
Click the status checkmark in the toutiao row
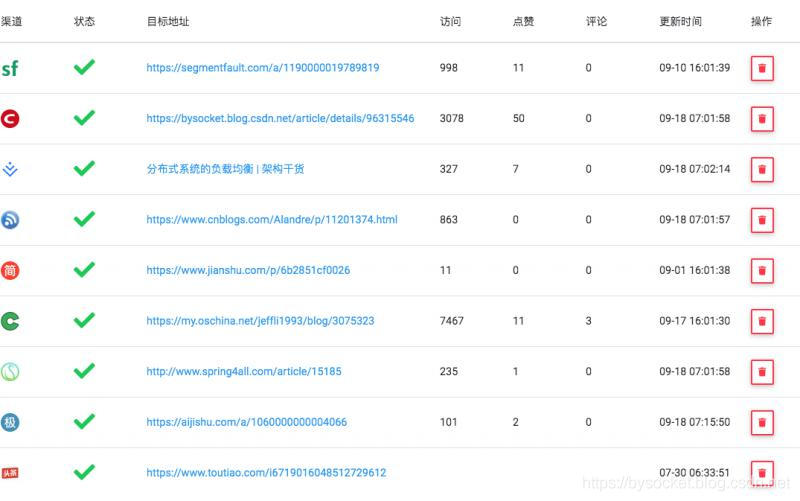point(84,471)
